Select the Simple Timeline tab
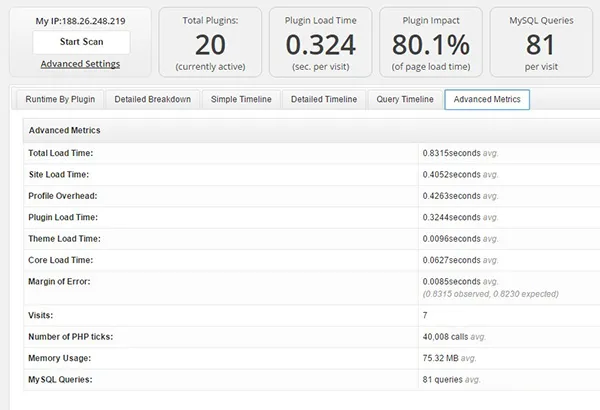Screen dimensions: 600x410 [x=240, y=100]
